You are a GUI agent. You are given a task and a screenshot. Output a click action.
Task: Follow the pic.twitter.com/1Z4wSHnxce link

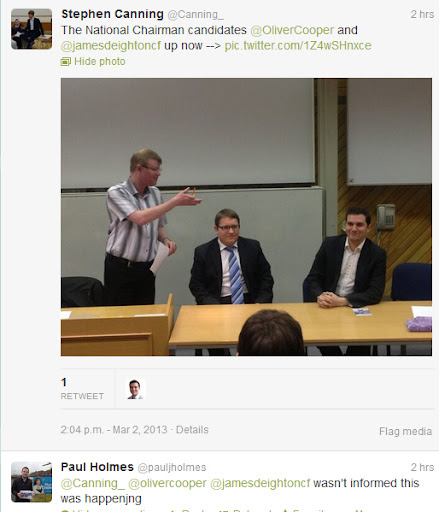(298, 46)
